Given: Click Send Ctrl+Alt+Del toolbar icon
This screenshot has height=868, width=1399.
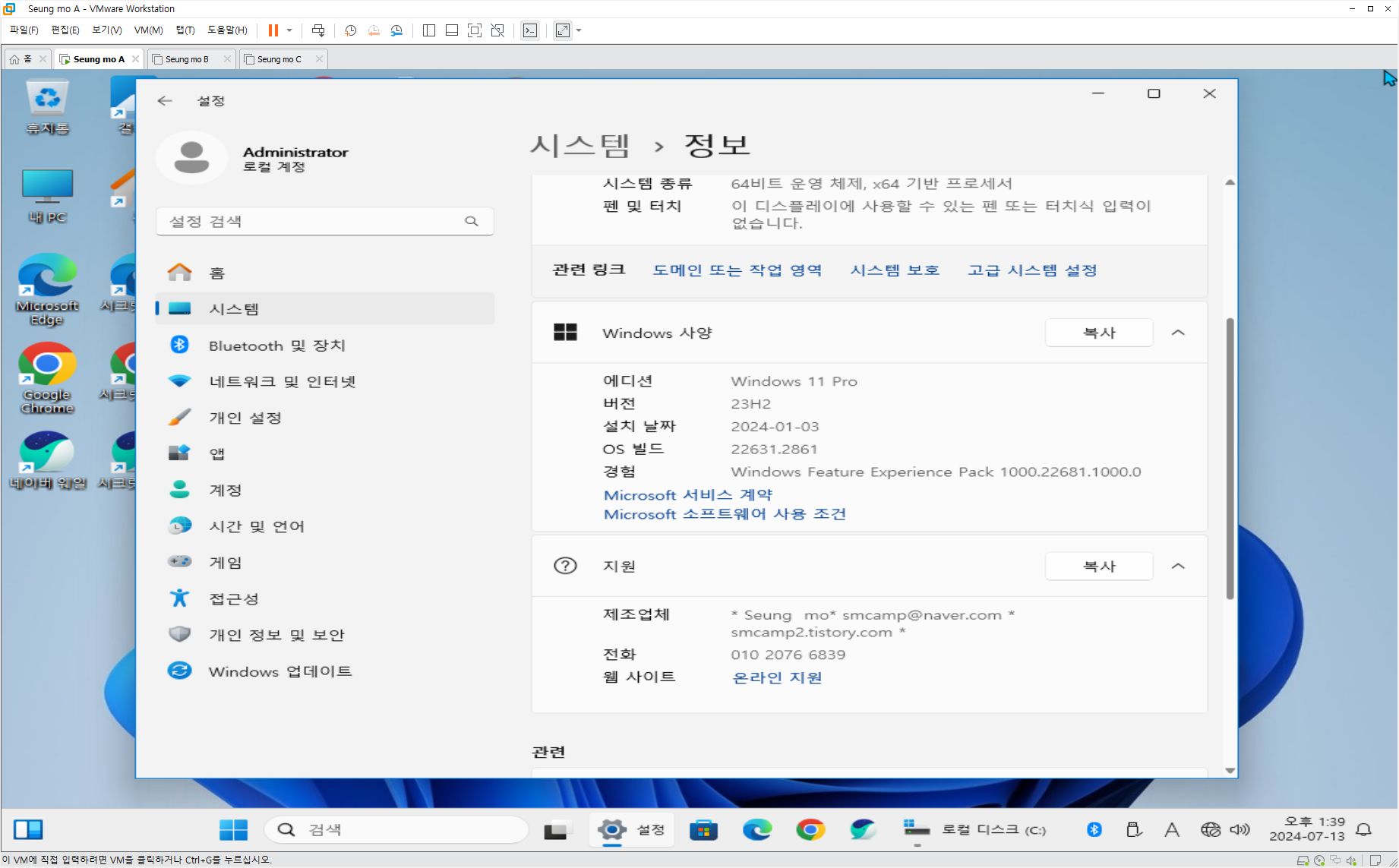Looking at the screenshot, I should coord(318,30).
